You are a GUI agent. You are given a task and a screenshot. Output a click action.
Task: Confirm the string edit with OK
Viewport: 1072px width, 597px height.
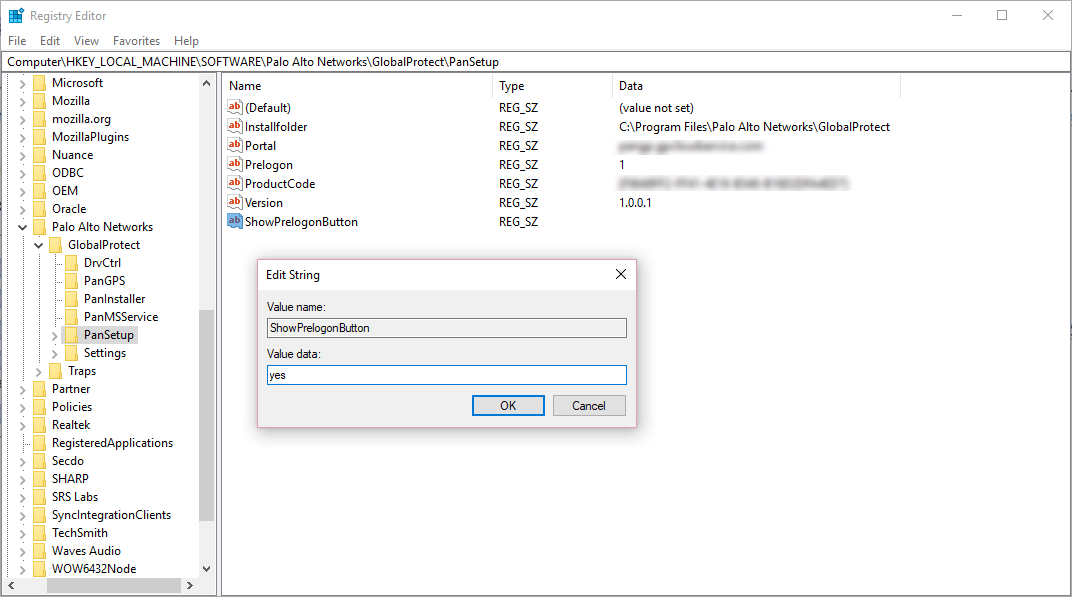508,406
